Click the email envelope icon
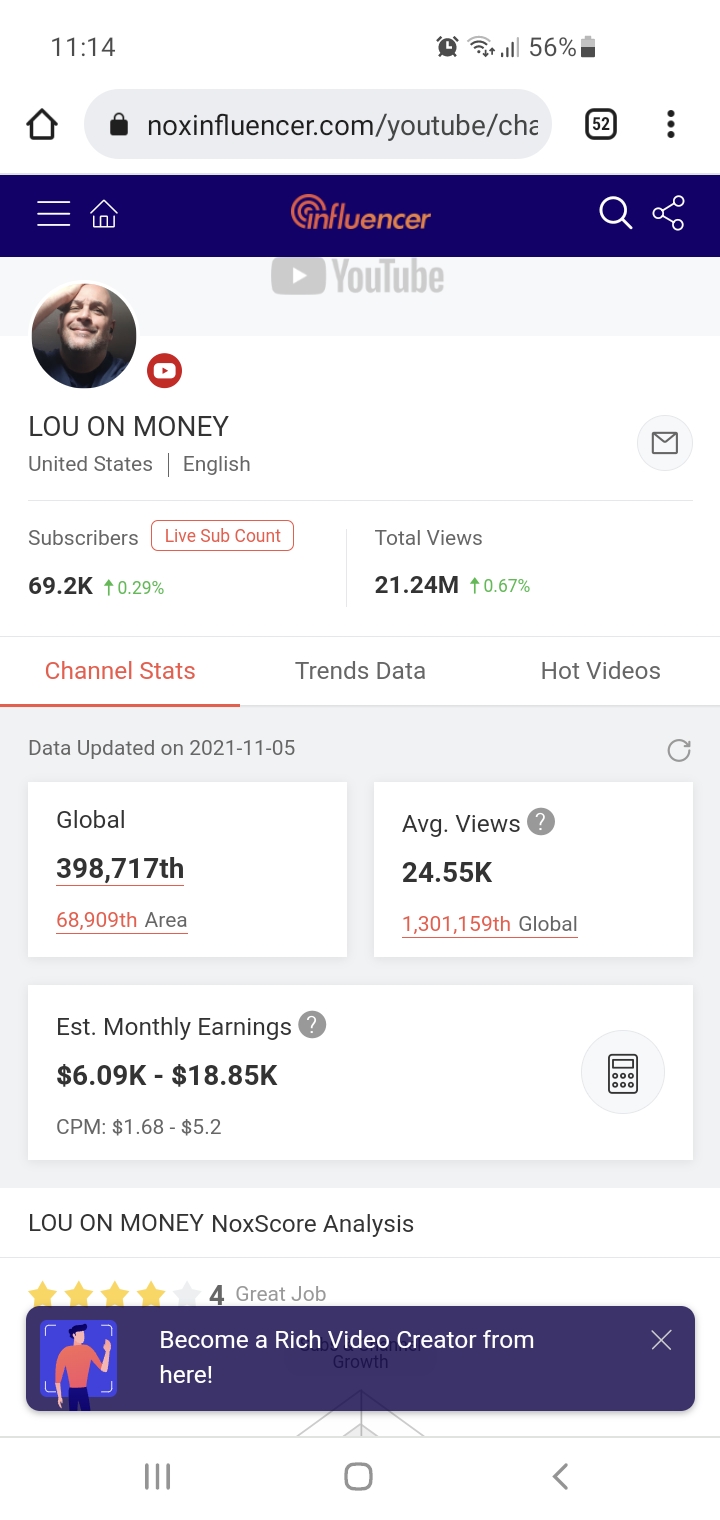 [665, 443]
